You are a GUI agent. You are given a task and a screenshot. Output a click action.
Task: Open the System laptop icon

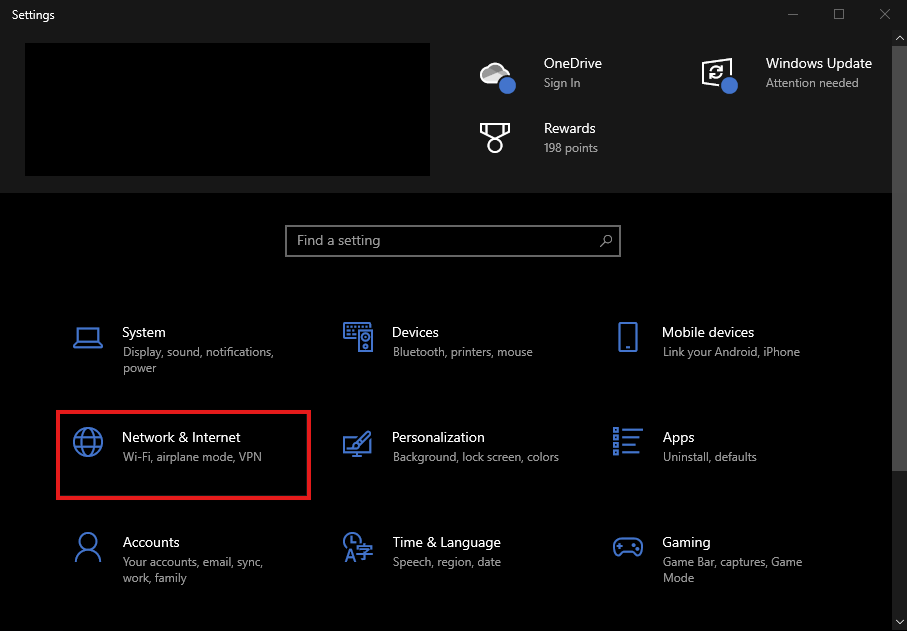[x=88, y=338]
